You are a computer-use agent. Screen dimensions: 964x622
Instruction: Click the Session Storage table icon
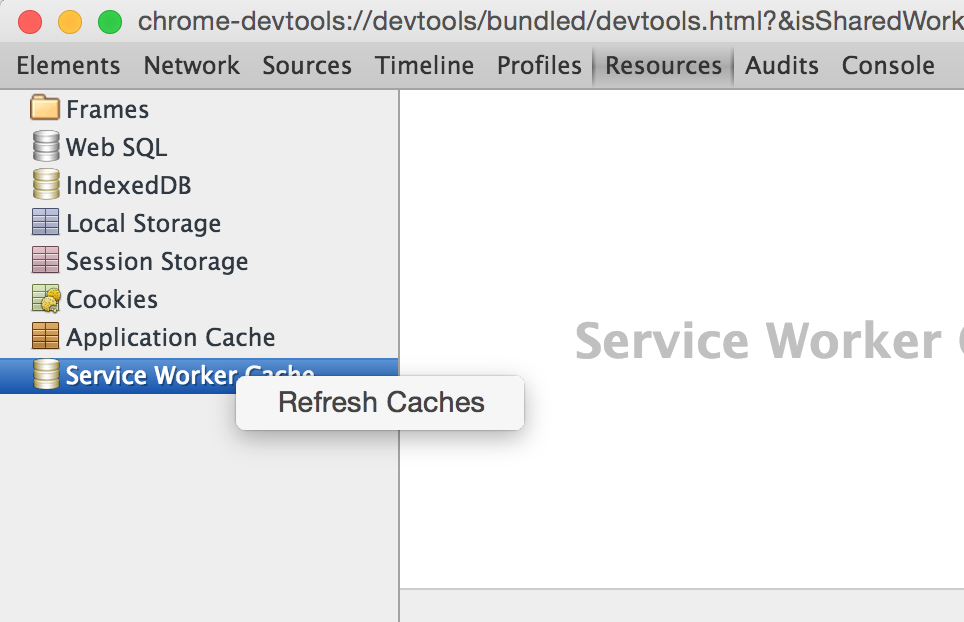(x=45, y=260)
